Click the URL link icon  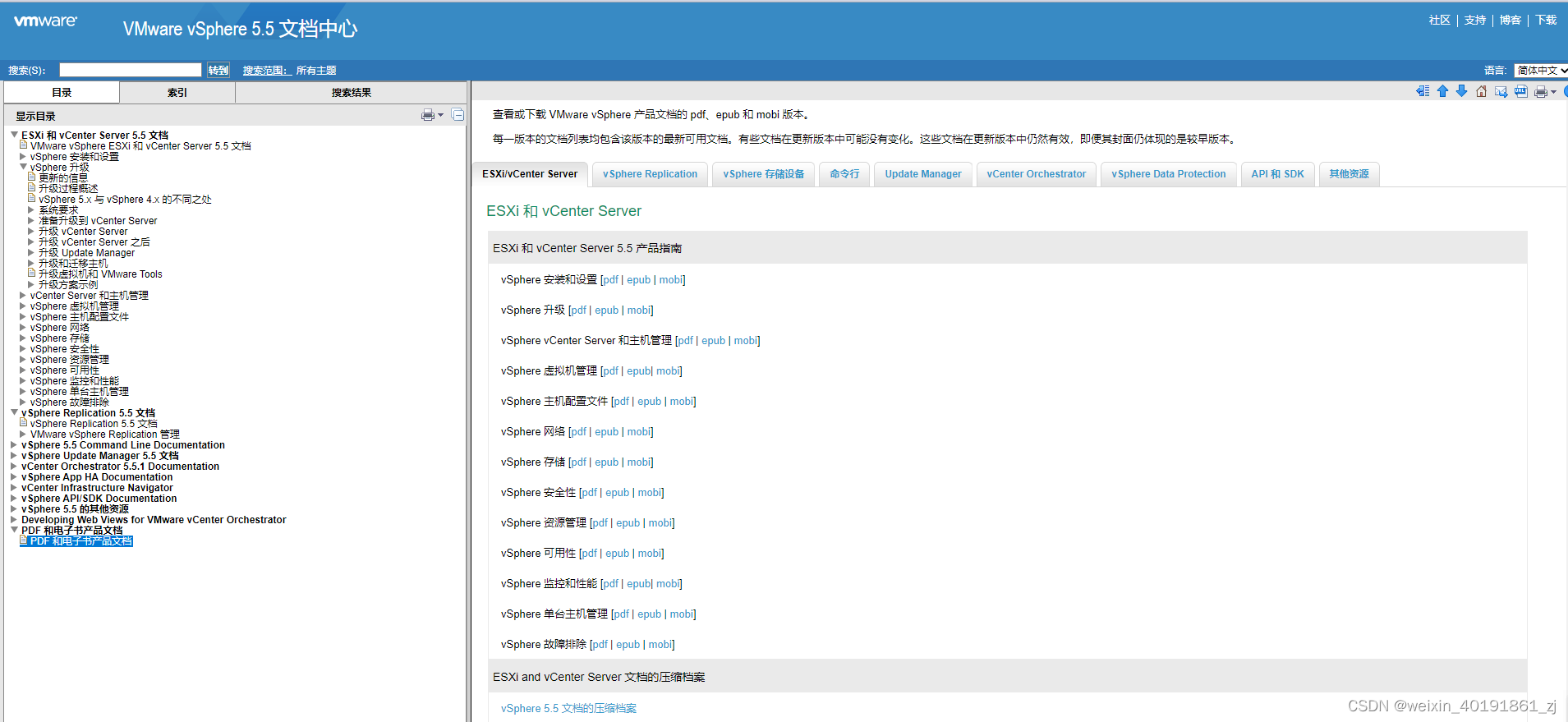point(1520,91)
